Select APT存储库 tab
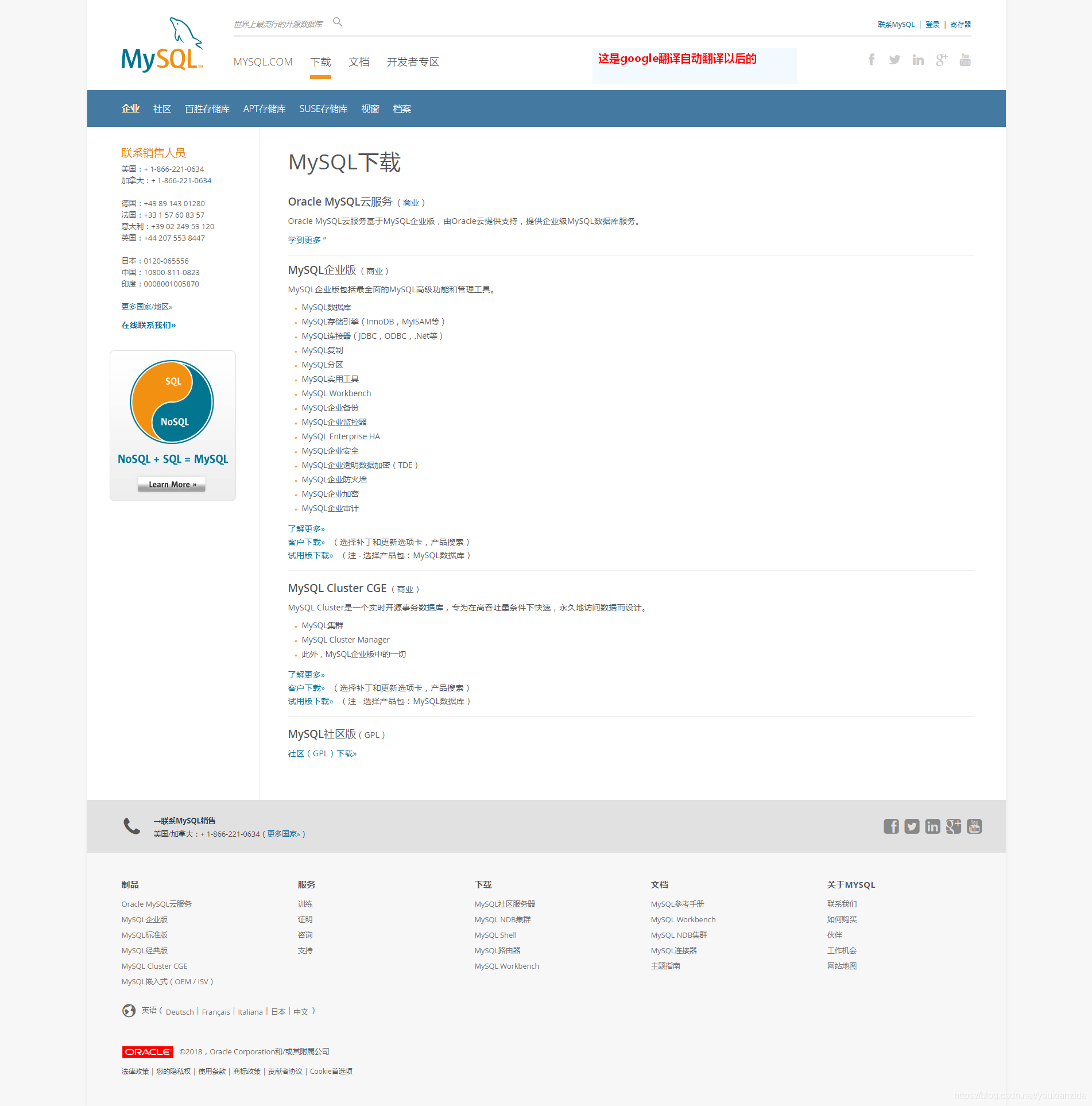1092x1106 pixels. click(265, 109)
